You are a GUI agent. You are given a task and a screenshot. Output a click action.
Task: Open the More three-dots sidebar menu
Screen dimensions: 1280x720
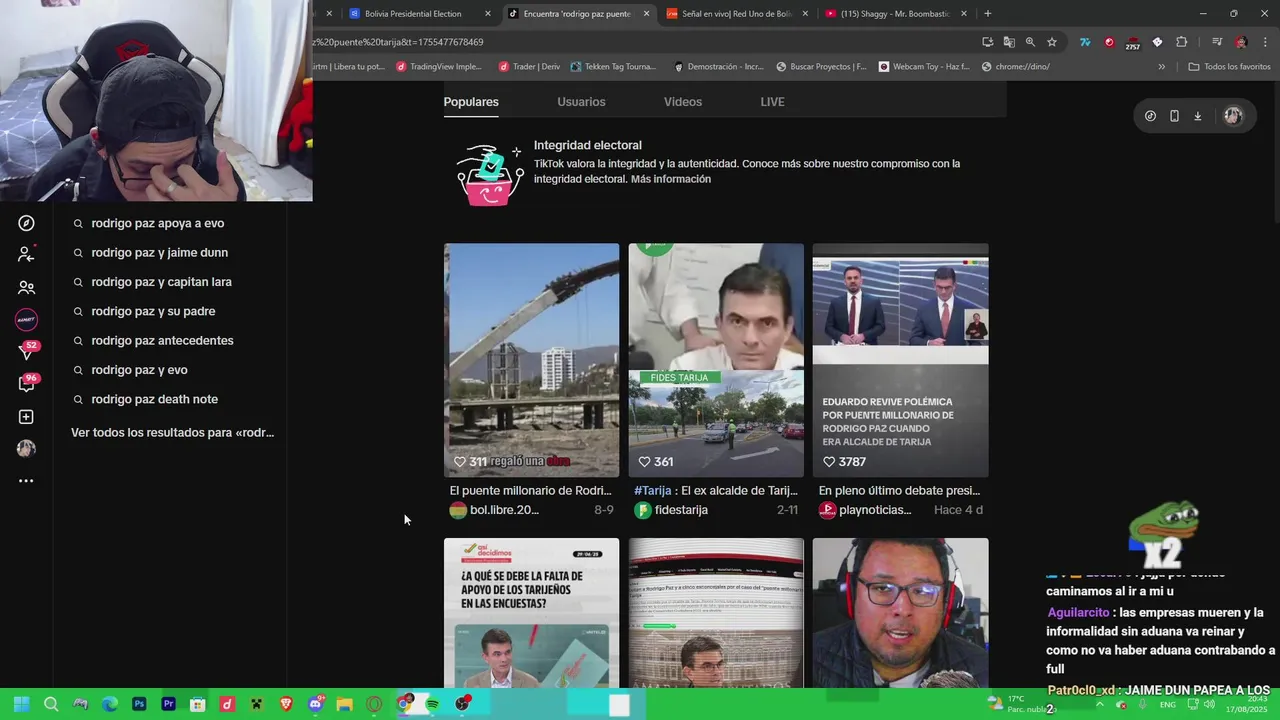[x=26, y=481]
